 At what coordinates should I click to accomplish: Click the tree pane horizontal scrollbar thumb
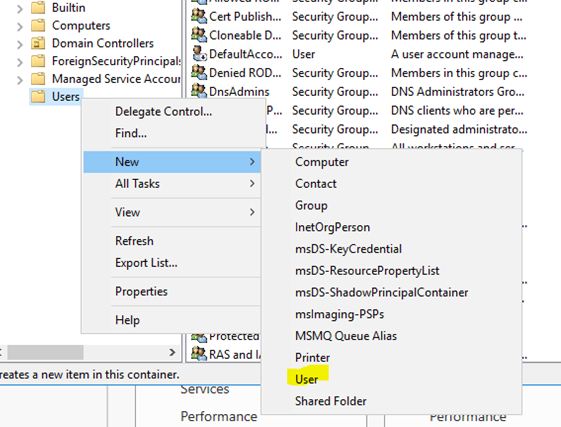coord(45,353)
